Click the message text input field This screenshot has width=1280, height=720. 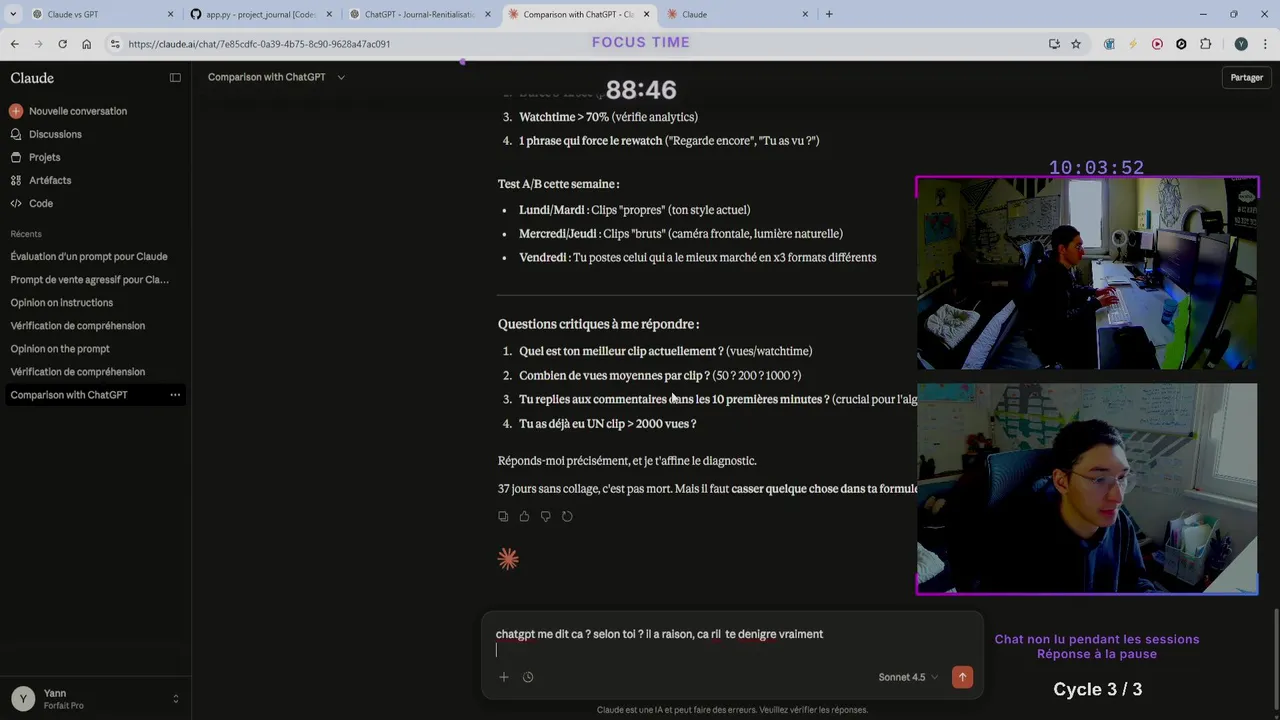pos(731,641)
